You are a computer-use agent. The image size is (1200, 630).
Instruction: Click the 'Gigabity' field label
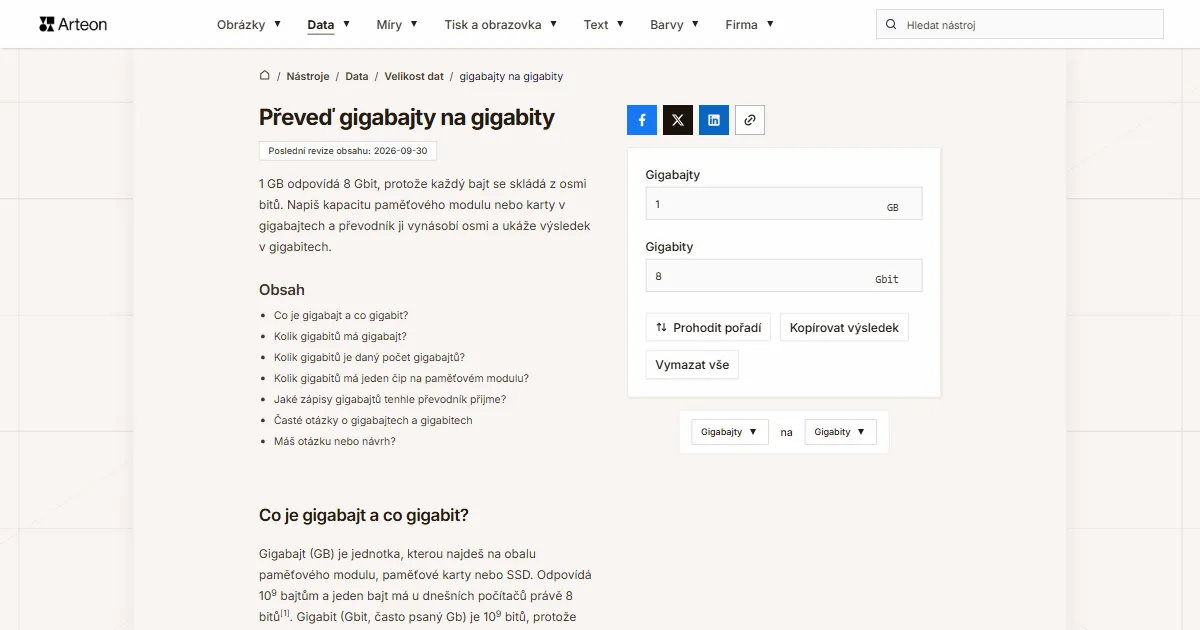670,247
